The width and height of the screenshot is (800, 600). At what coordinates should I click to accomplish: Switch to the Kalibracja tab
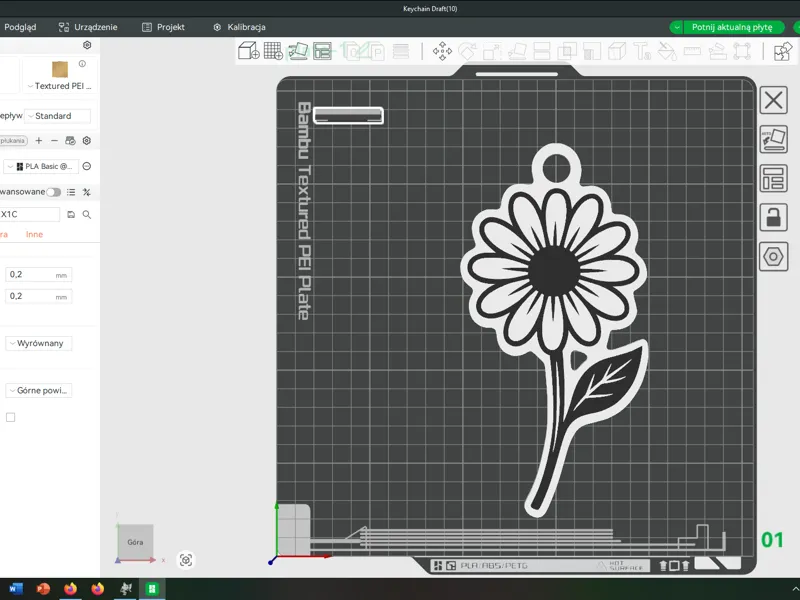pyautogui.click(x=239, y=27)
